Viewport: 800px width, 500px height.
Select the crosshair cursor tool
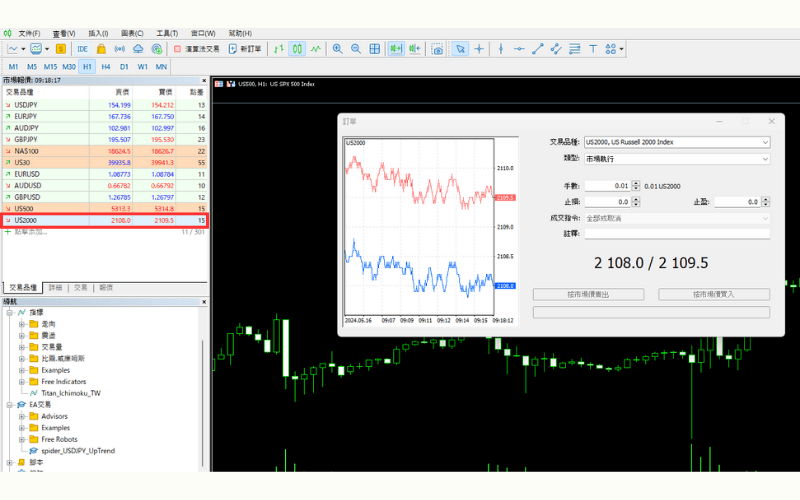479,48
